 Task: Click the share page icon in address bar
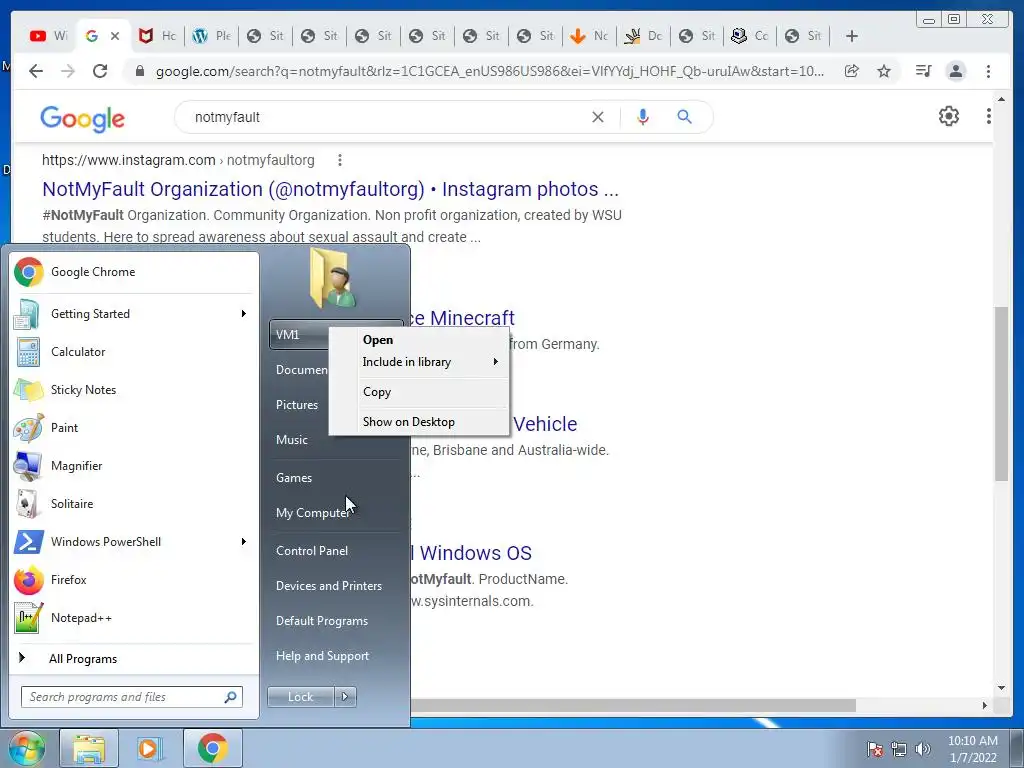pyautogui.click(x=852, y=71)
